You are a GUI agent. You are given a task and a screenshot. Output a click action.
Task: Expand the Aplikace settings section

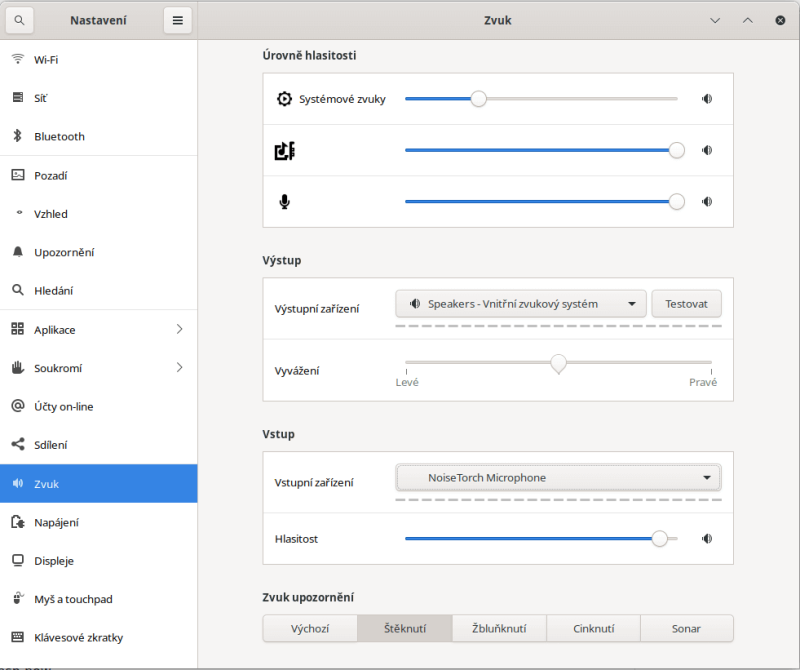[179, 329]
